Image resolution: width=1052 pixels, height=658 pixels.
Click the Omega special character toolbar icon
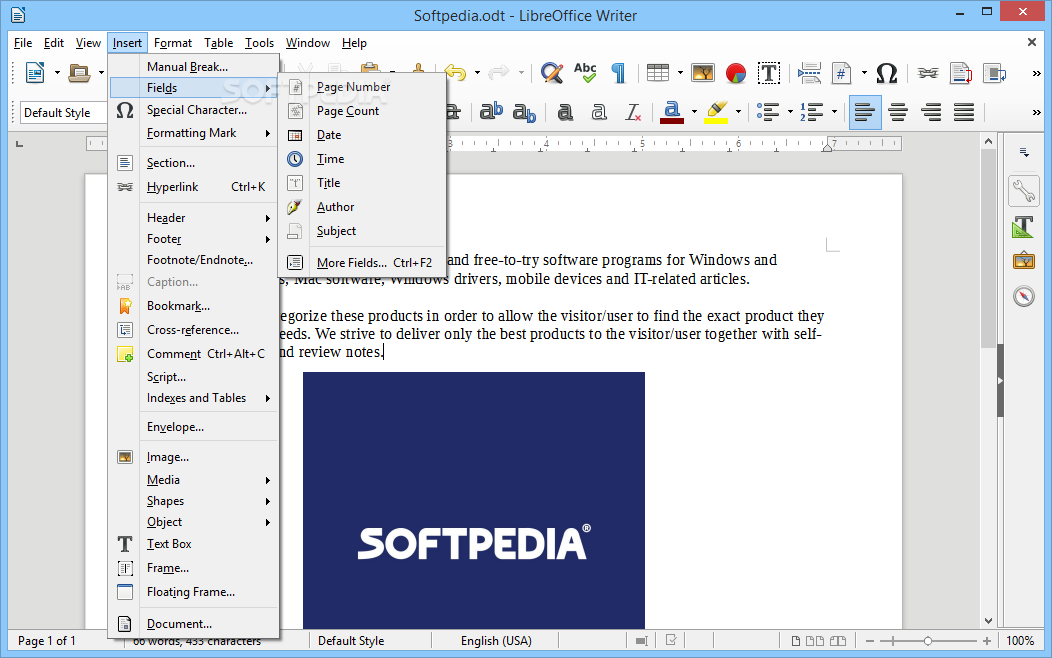point(886,72)
